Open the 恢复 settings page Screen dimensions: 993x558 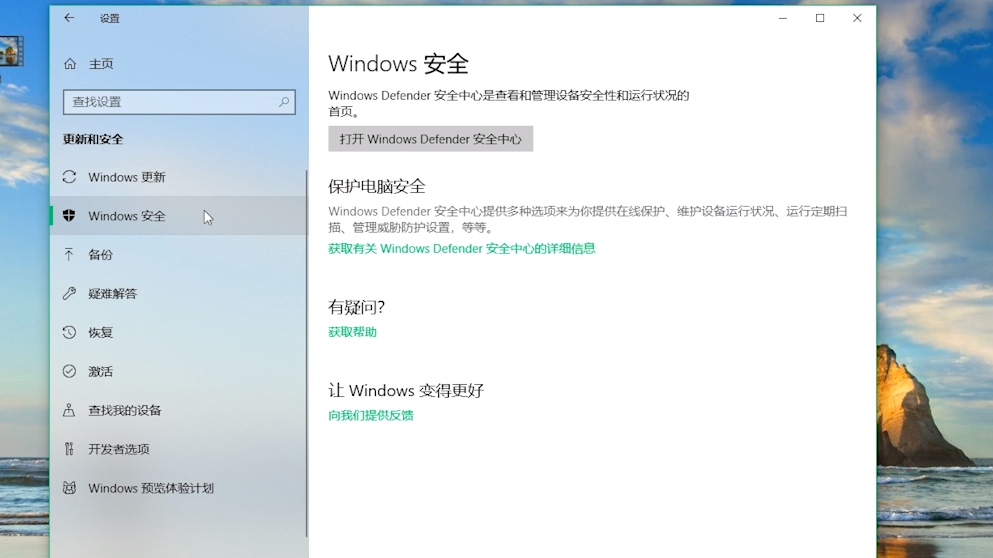point(179,332)
